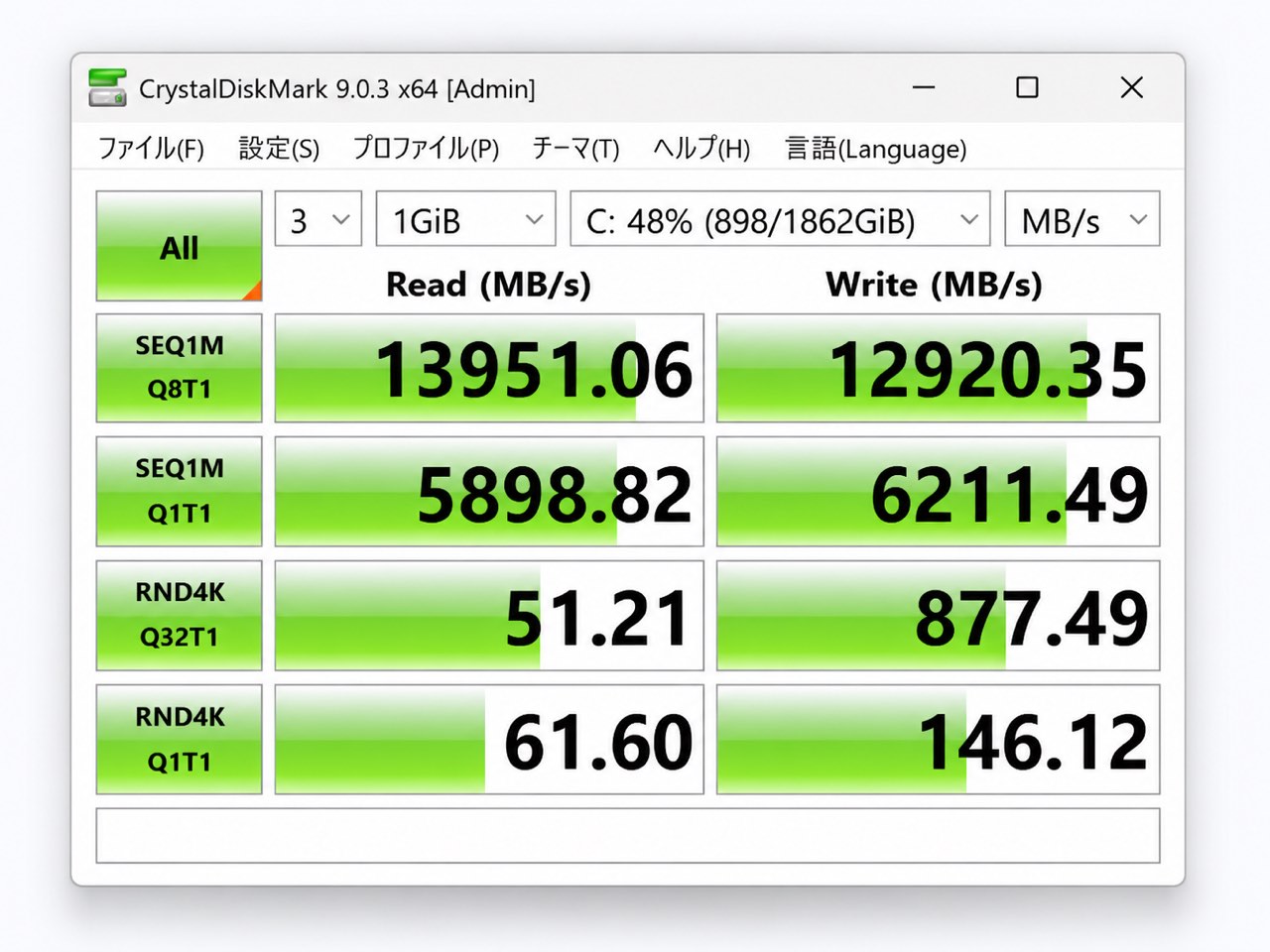
Task: Open the test count dropdown showing 3
Action: pyautogui.click(x=318, y=219)
